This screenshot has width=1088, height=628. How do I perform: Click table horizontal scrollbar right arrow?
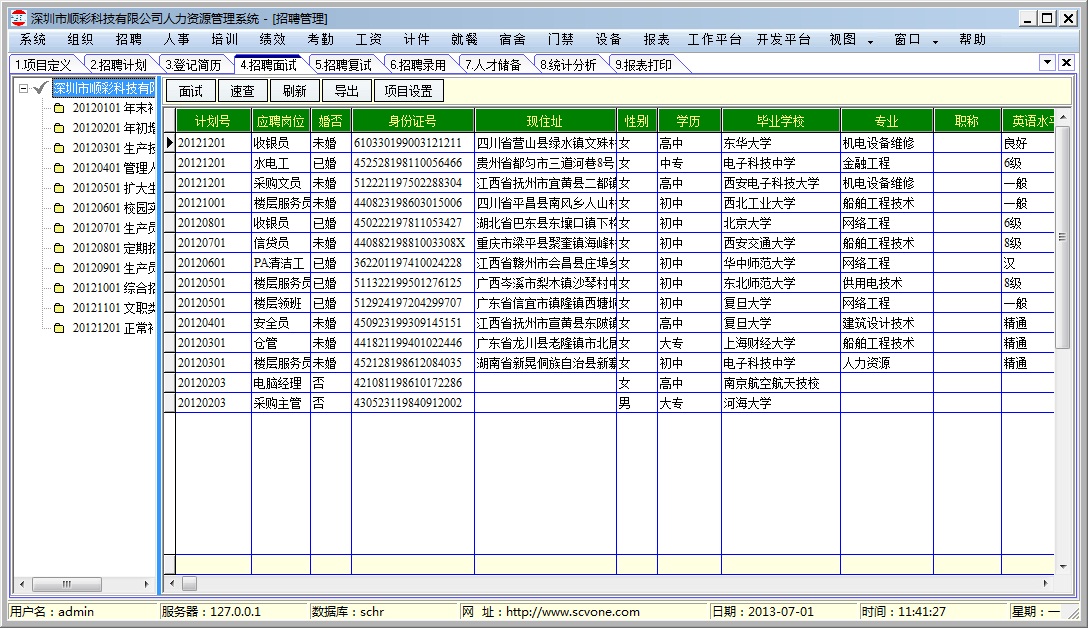click(1046, 584)
